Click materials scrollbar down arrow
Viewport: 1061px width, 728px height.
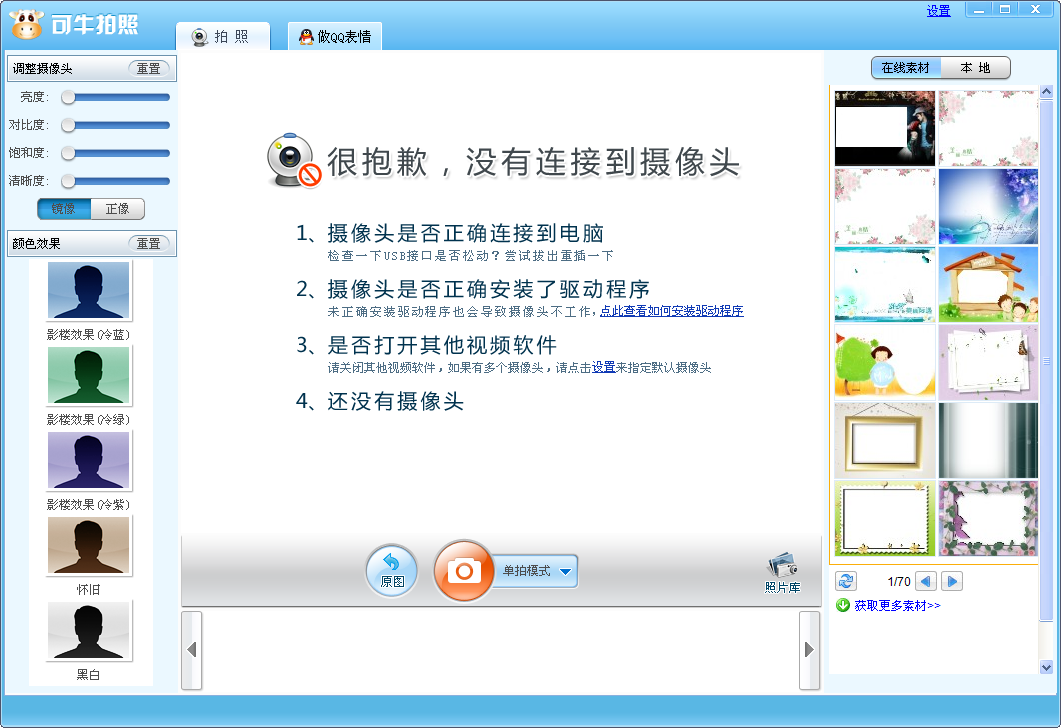pos(1046,667)
